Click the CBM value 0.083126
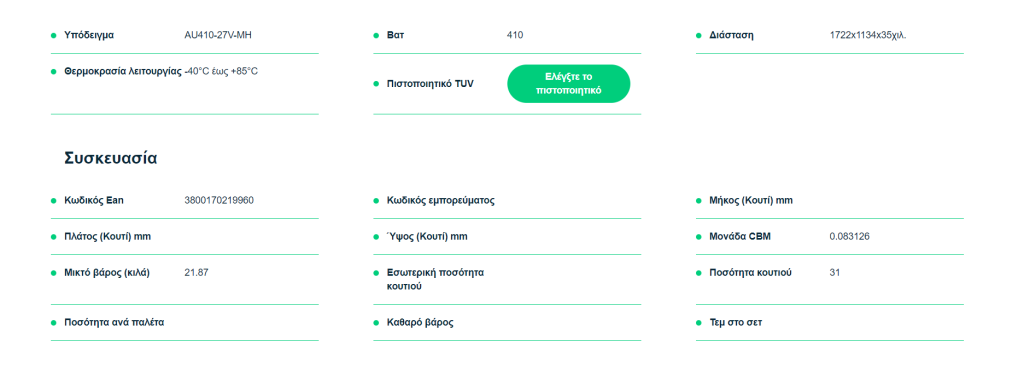 (850, 236)
